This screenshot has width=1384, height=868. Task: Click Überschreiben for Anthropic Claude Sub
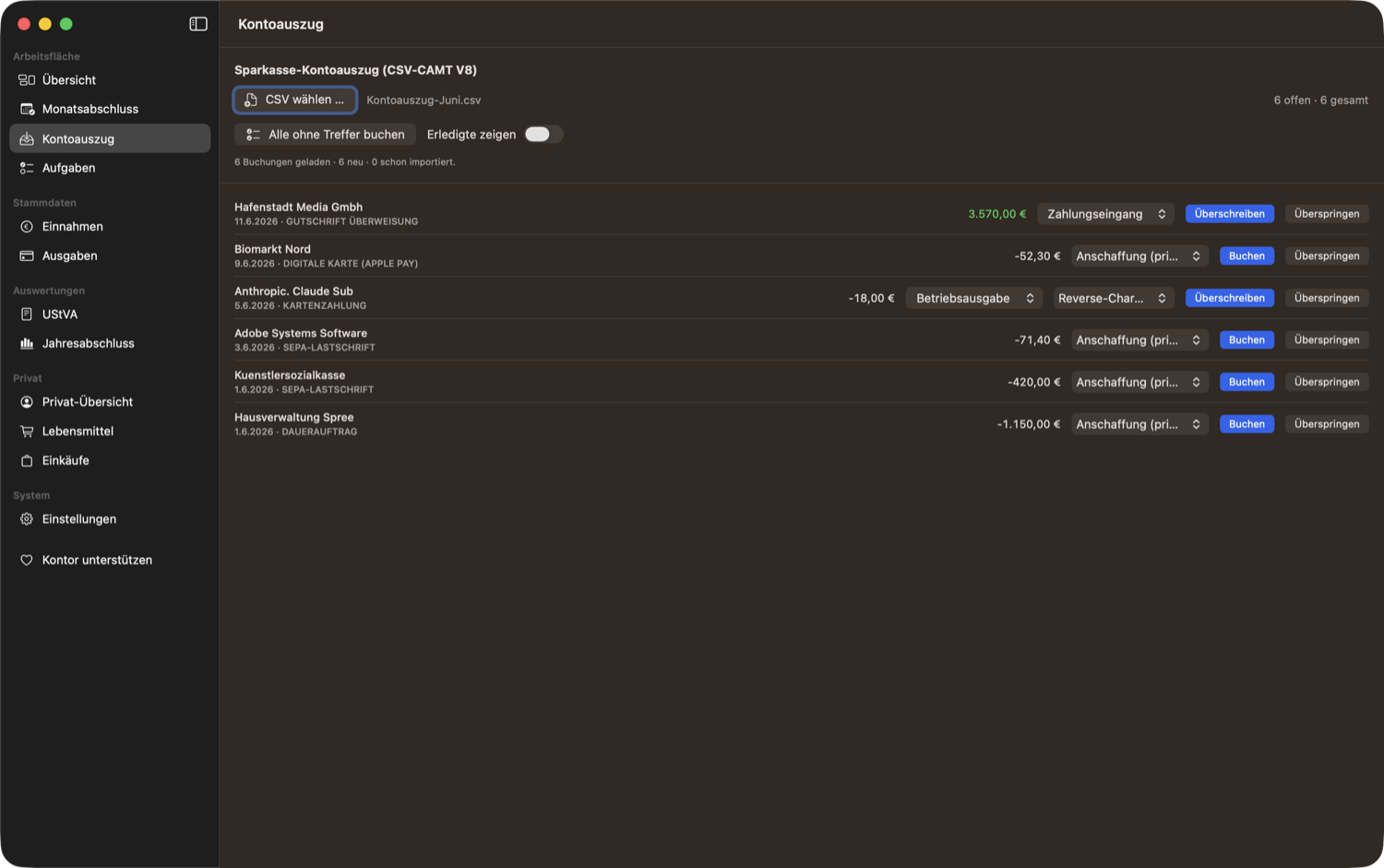click(x=1230, y=298)
